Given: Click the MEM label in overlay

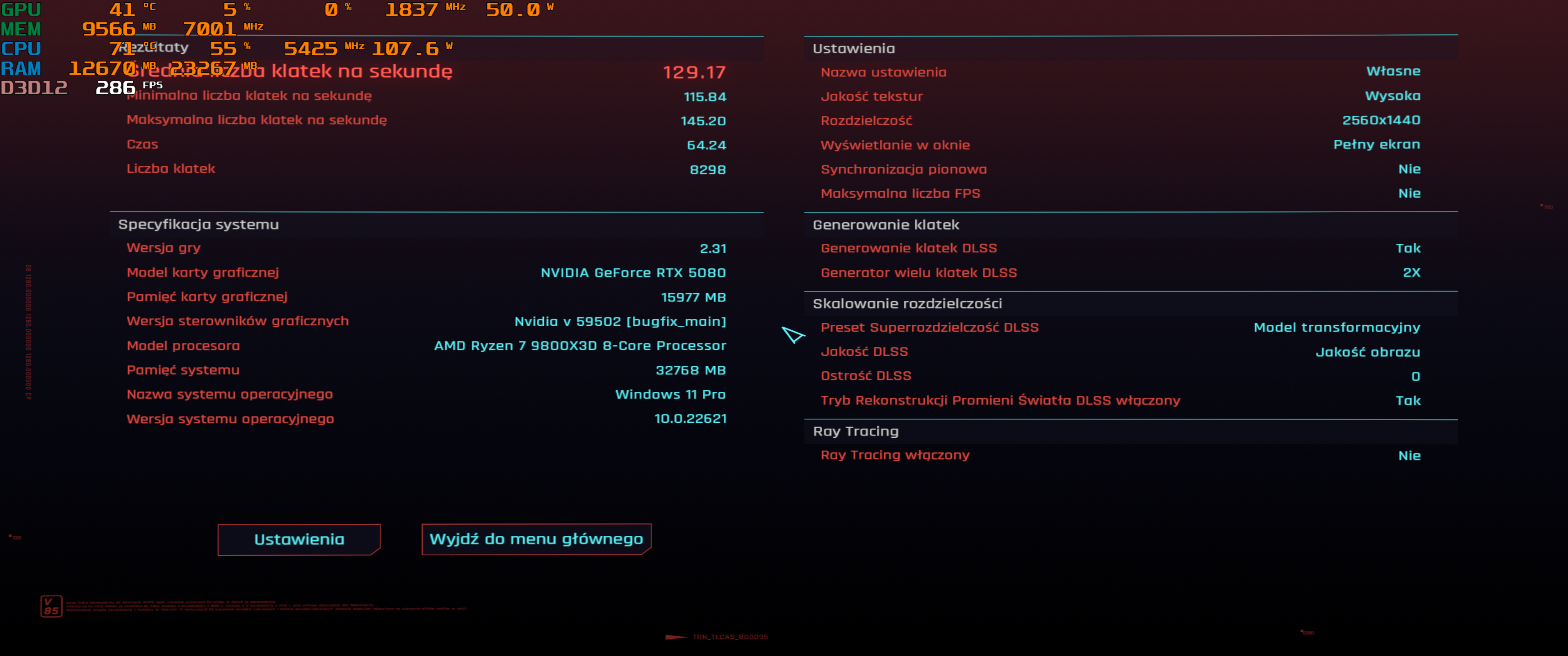Looking at the screenshot, I should pos(21,29).
